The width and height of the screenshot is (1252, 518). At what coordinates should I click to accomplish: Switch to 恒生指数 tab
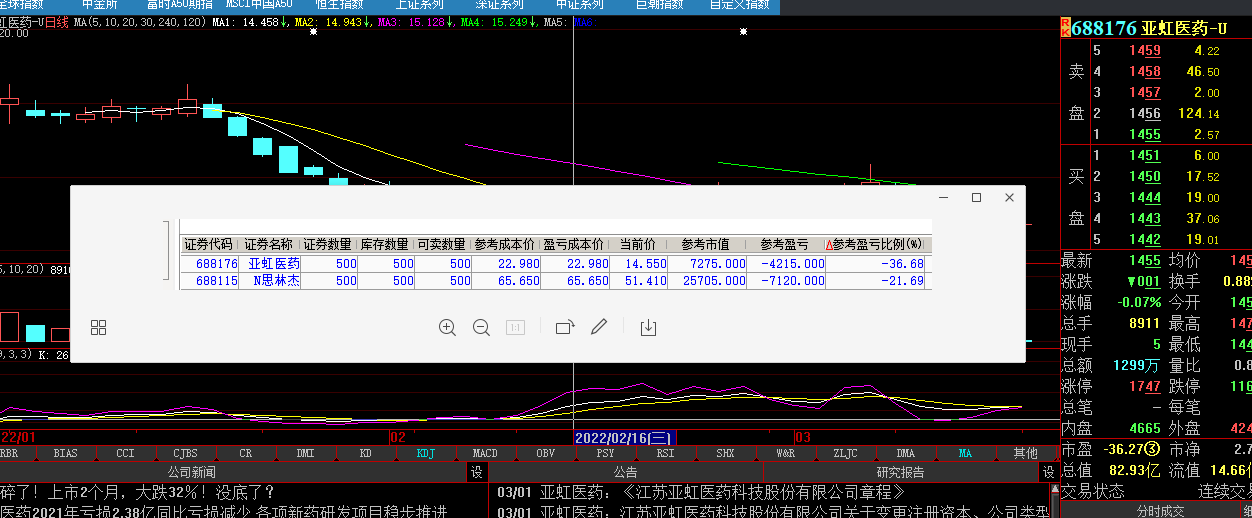[x=339, y=5]
